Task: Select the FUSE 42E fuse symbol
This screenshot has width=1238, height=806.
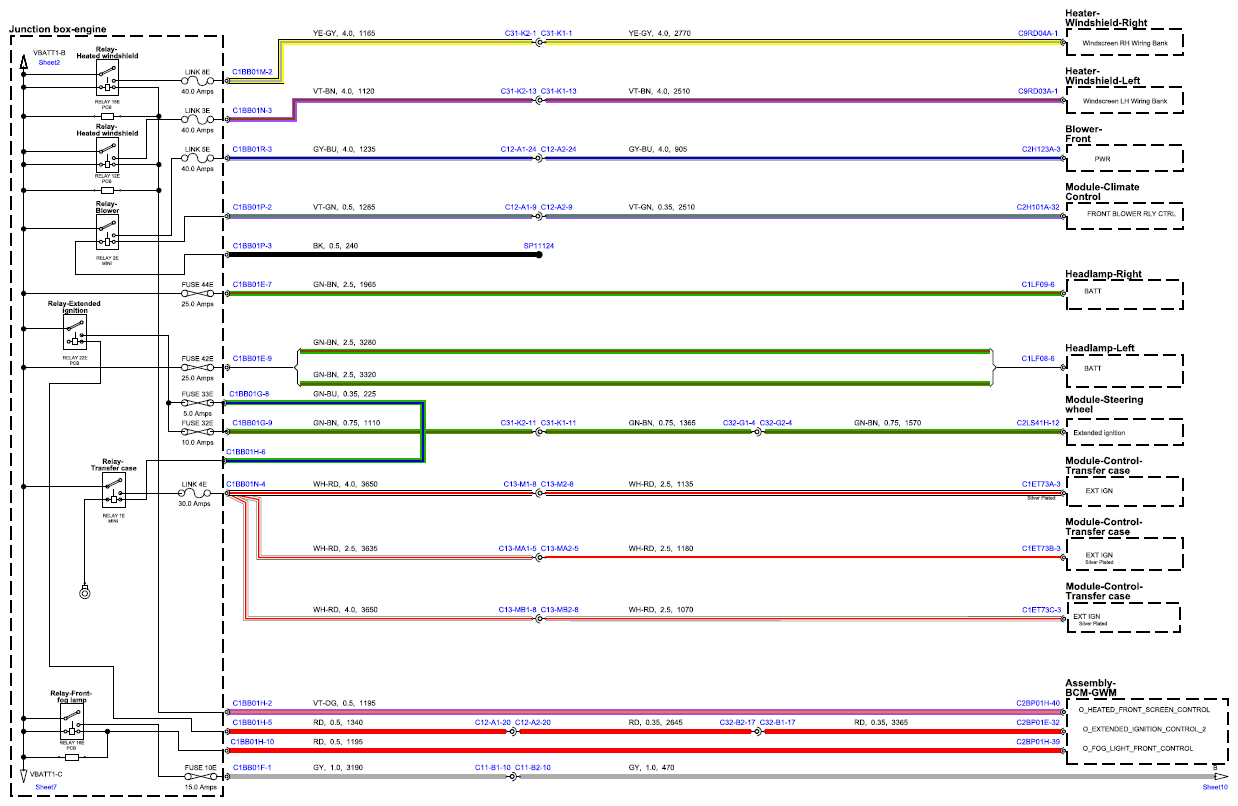Action: [197, 368]
